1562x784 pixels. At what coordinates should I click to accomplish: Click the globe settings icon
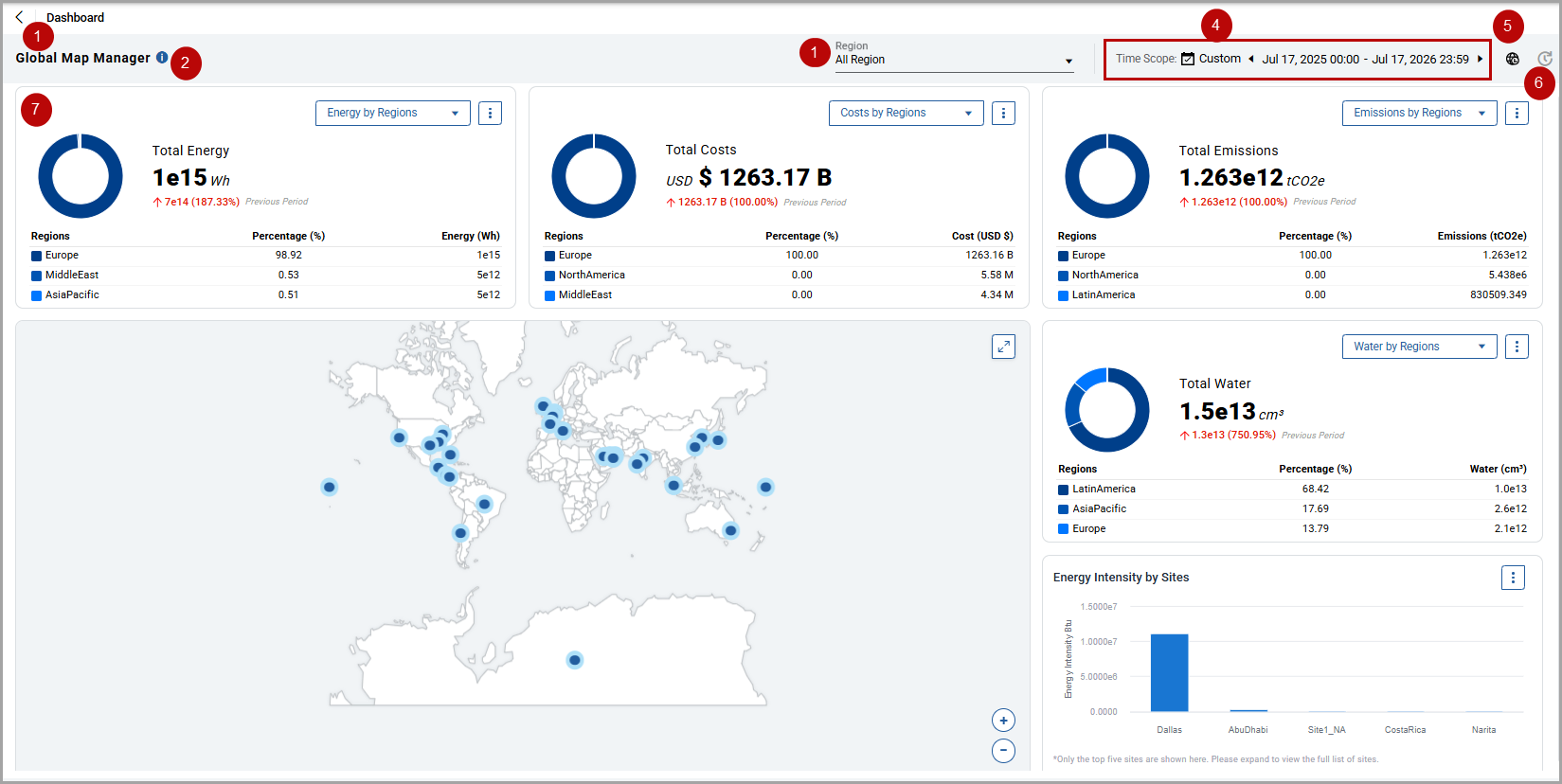1513,59
